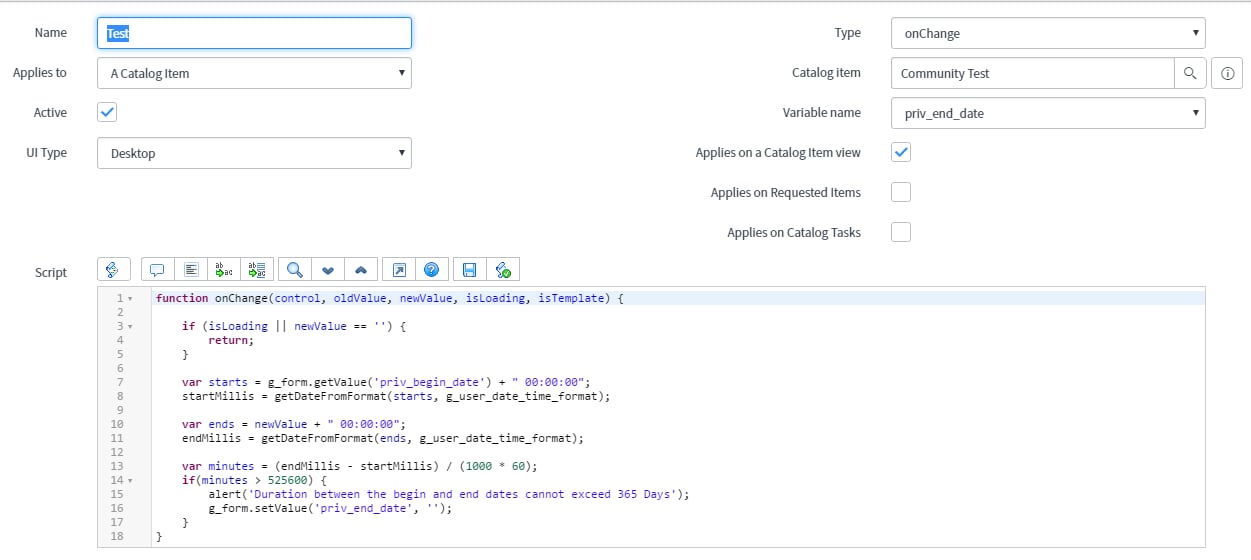The image size is (1251, 560).
Task: Open script search with the magnifier icon
Action: point(294,270)
